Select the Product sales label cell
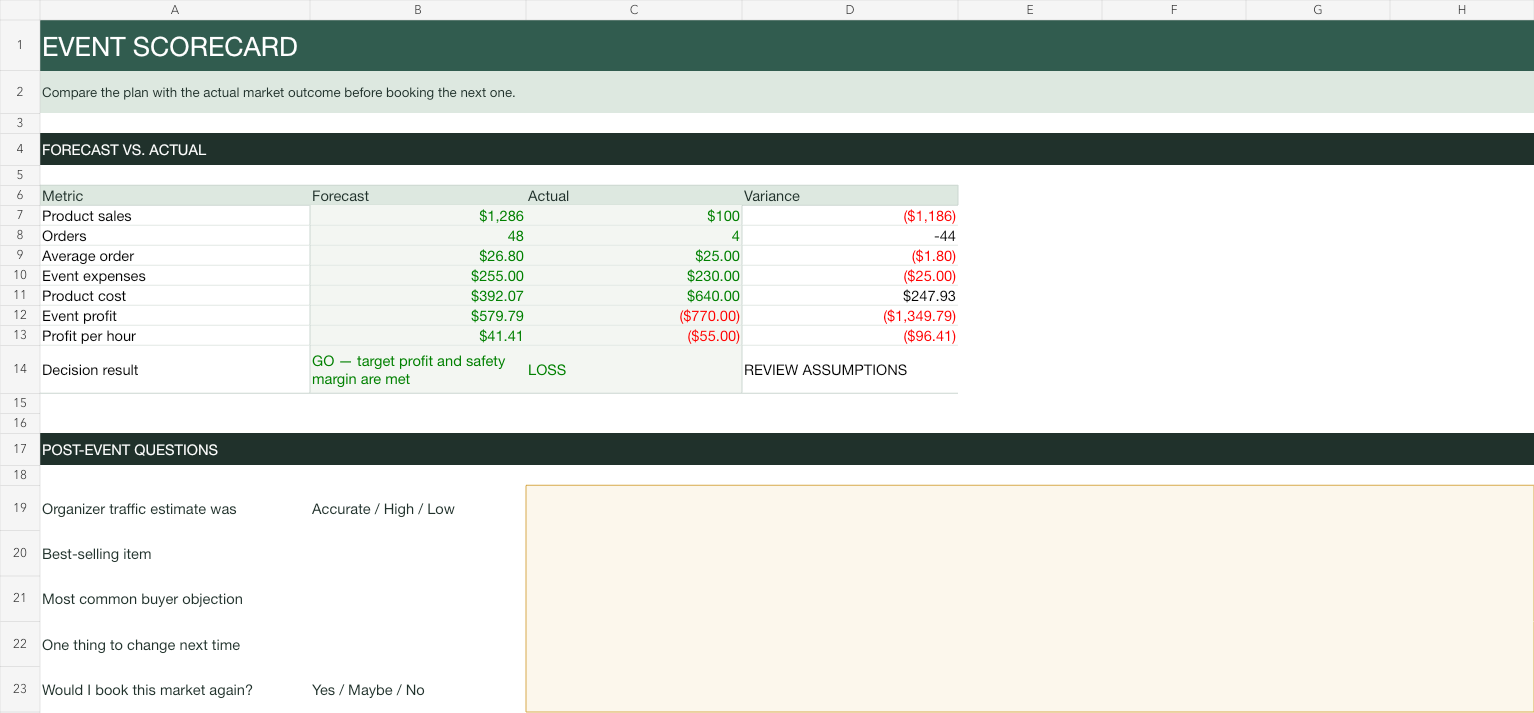Image resolution: width=1534 pixels, height=713 pixels. 175,216
